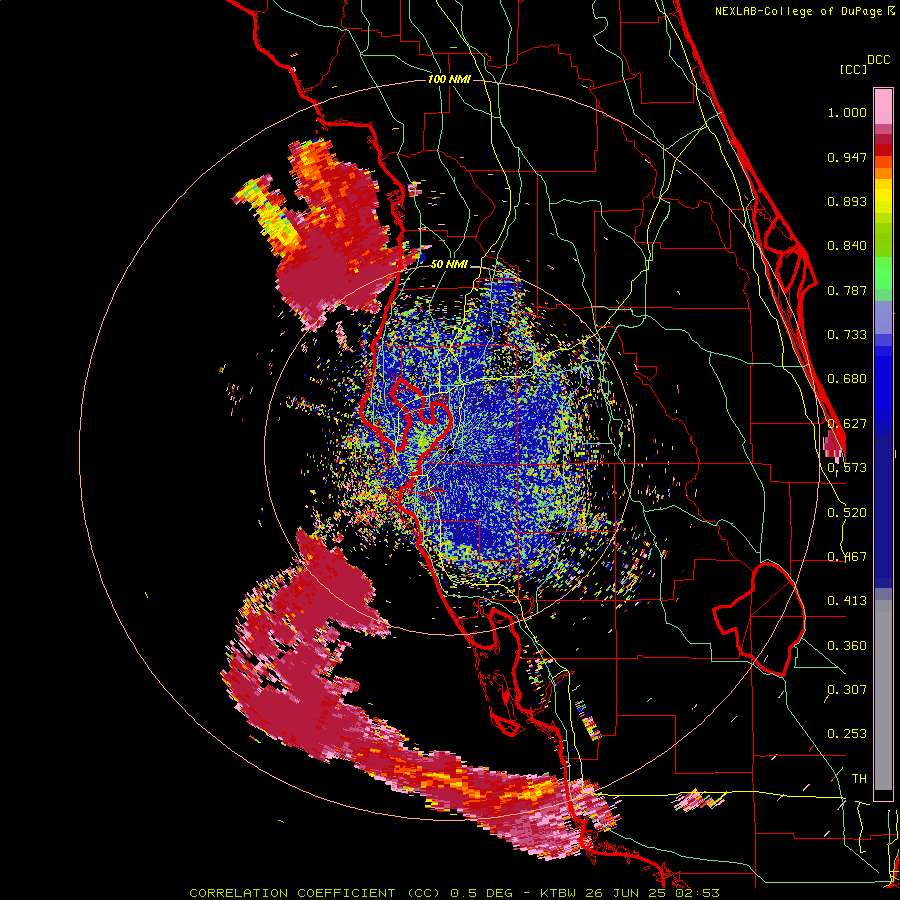Select the 0.840 scale value
The height and width of the screenshot is (900, 900).
847,246
